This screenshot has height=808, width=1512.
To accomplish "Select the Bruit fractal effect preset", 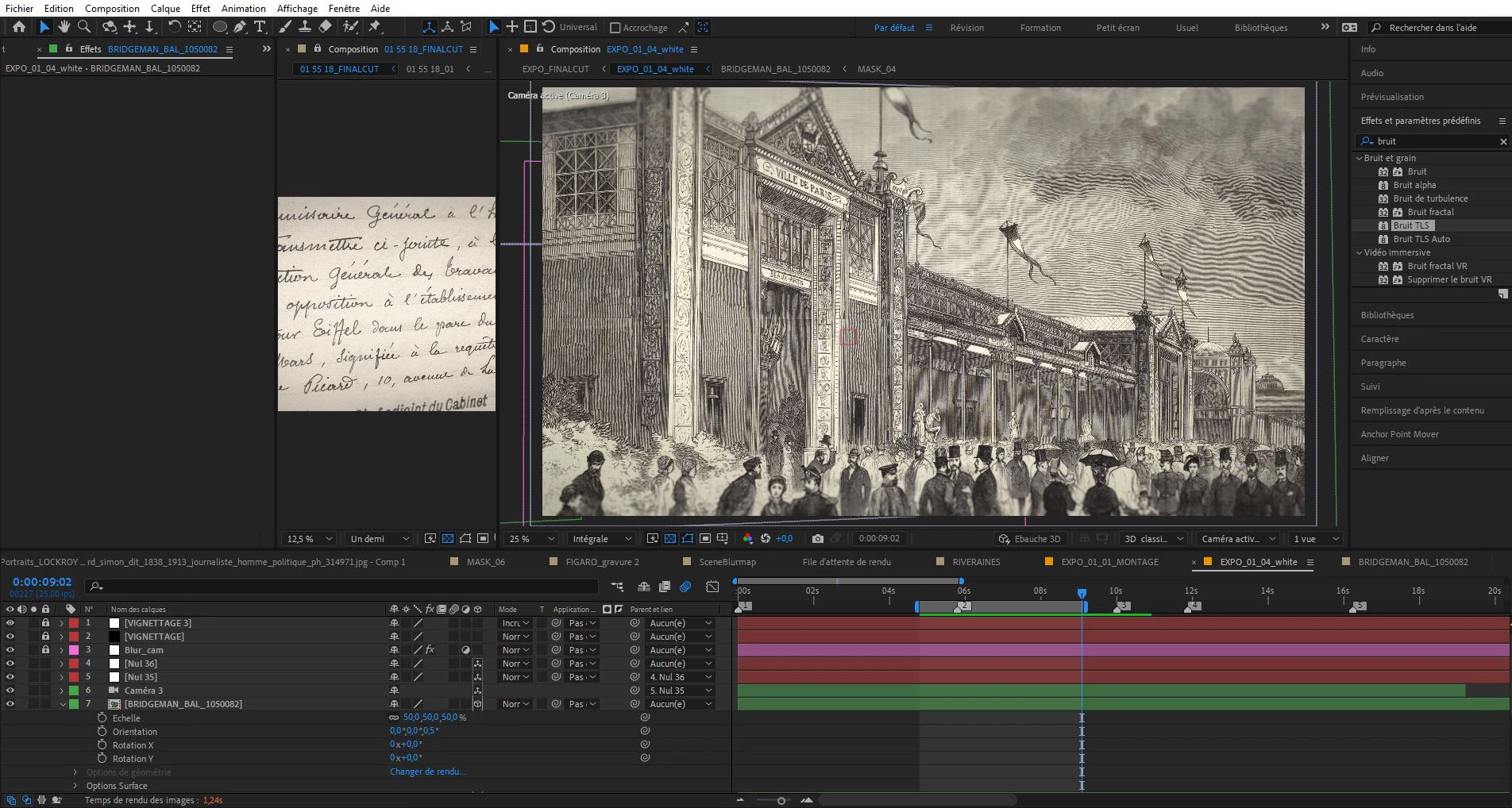I will coord(1430,212).
